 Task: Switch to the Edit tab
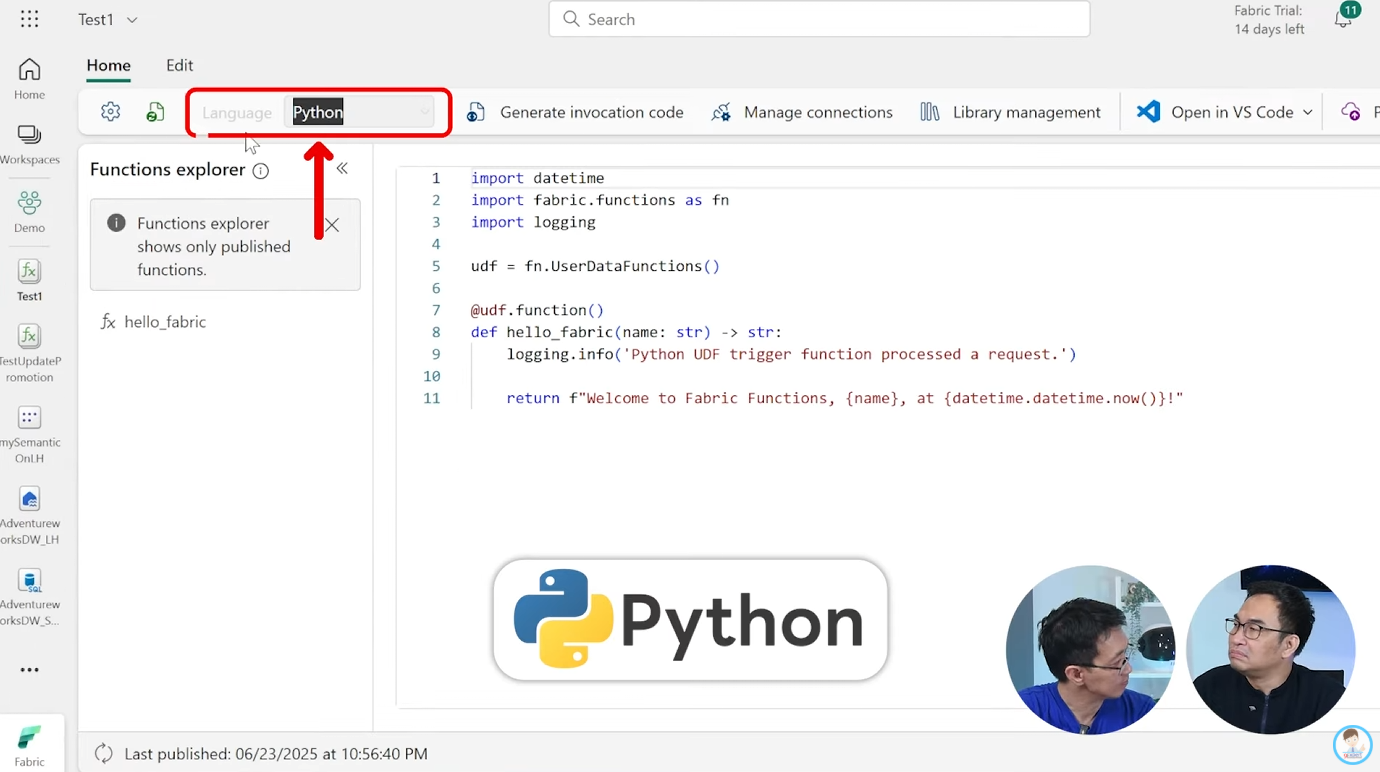tap(179, 65)
